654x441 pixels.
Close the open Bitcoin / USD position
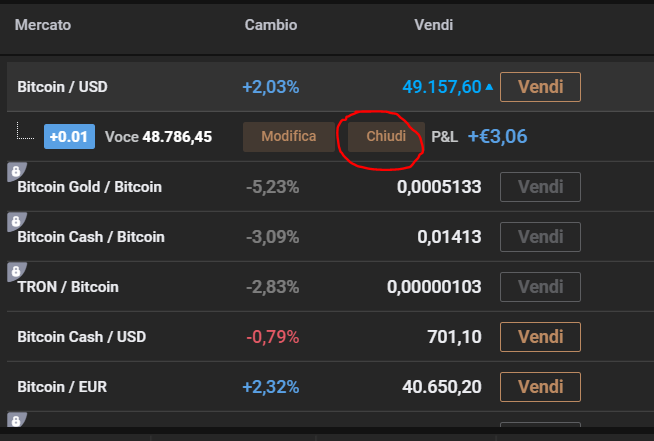click(x=386, y=136)
